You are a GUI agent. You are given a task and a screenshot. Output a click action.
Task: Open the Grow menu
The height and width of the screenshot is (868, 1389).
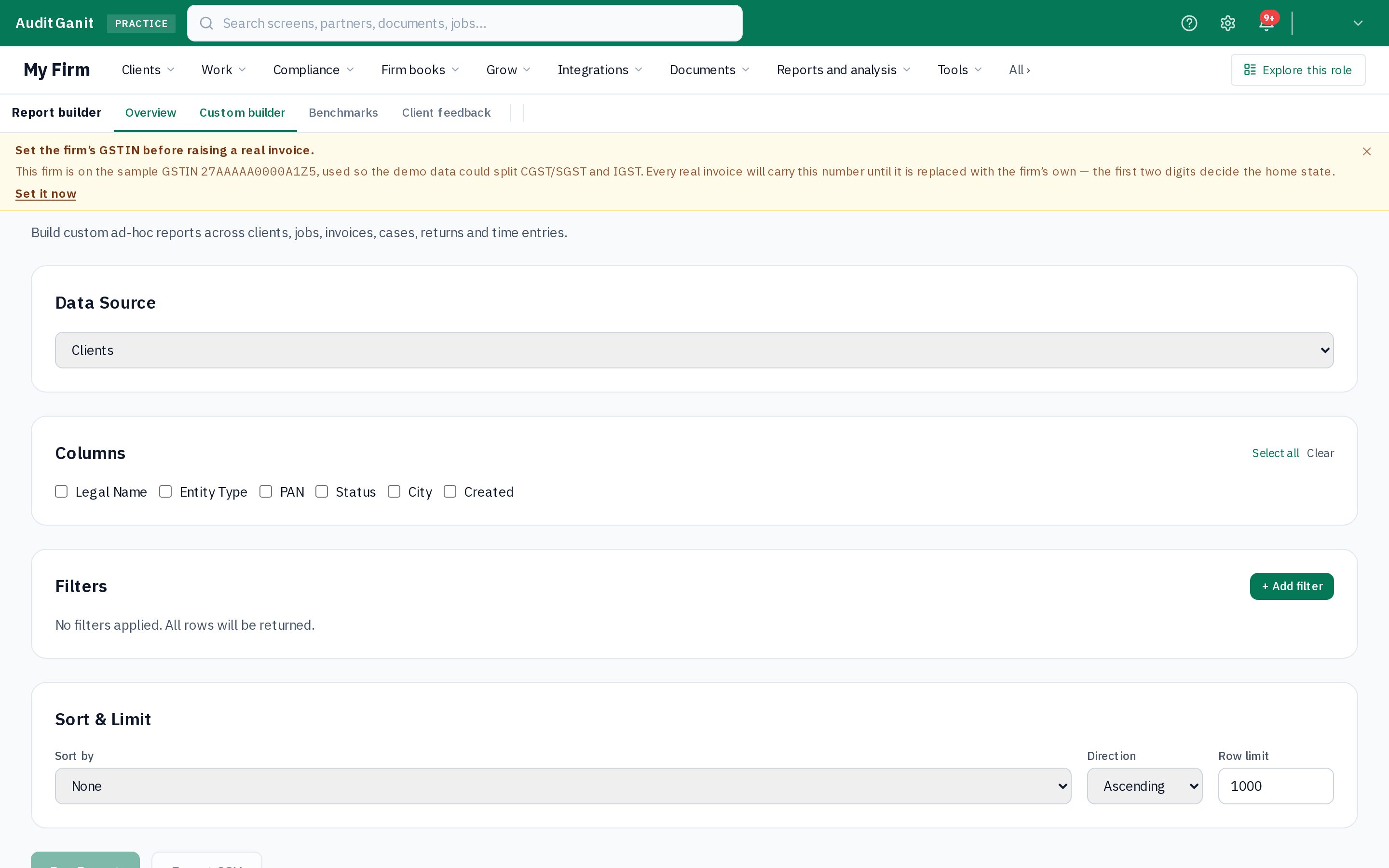click(508, 70)
